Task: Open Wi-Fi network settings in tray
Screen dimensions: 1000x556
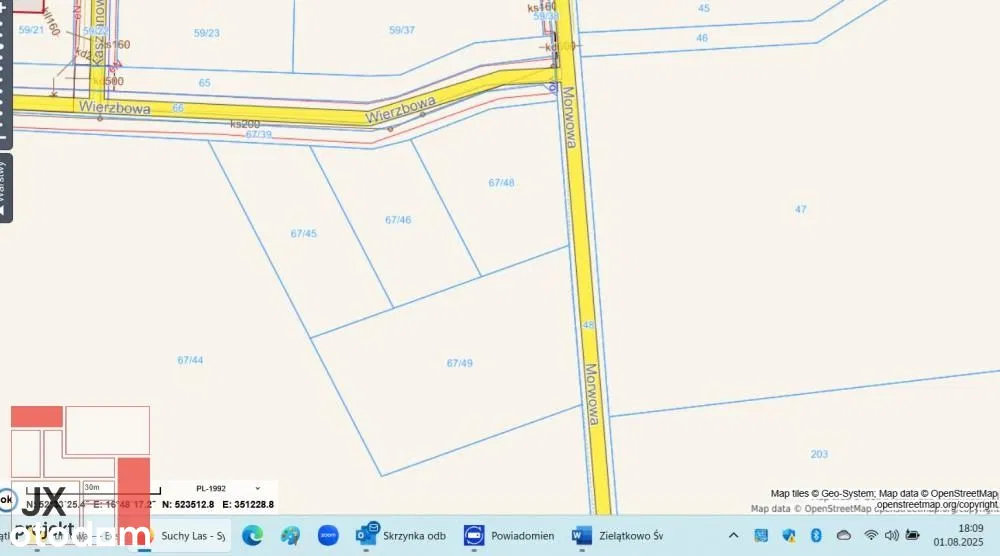Action: tap(871, 536)
